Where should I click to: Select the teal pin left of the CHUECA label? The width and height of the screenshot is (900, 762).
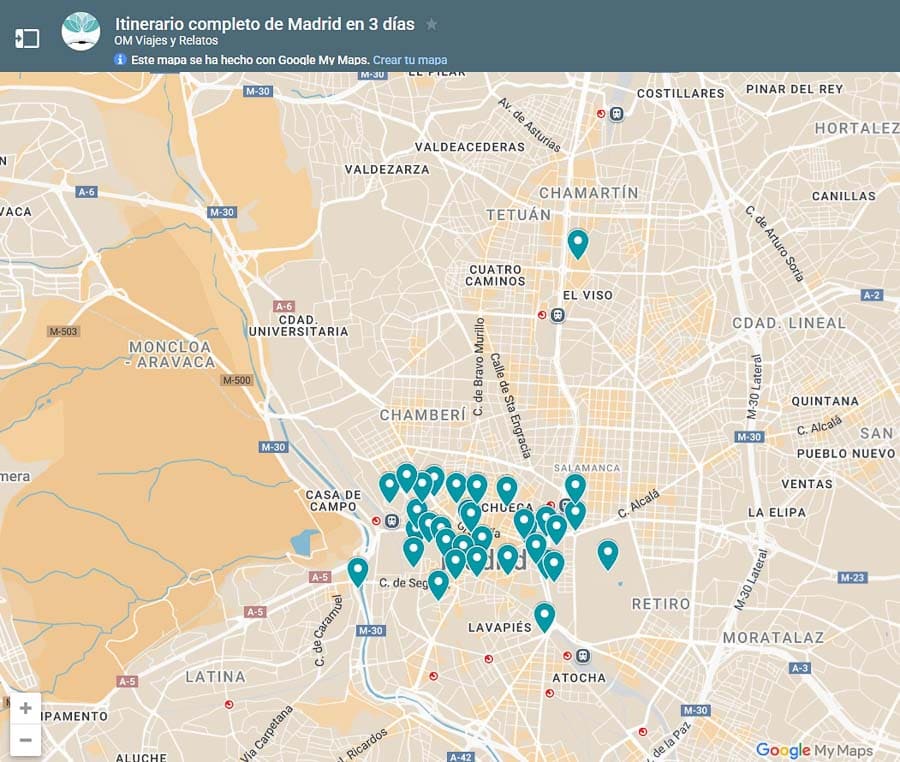click(x=470, y=516)
